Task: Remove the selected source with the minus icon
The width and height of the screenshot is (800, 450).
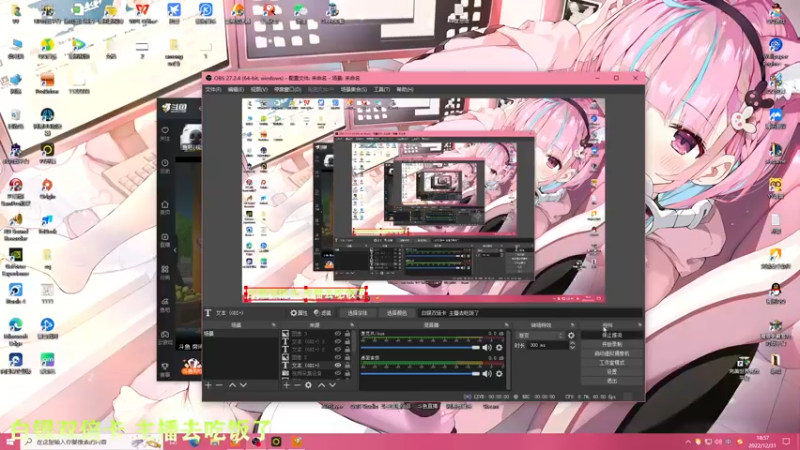Action: coord(297,385)
